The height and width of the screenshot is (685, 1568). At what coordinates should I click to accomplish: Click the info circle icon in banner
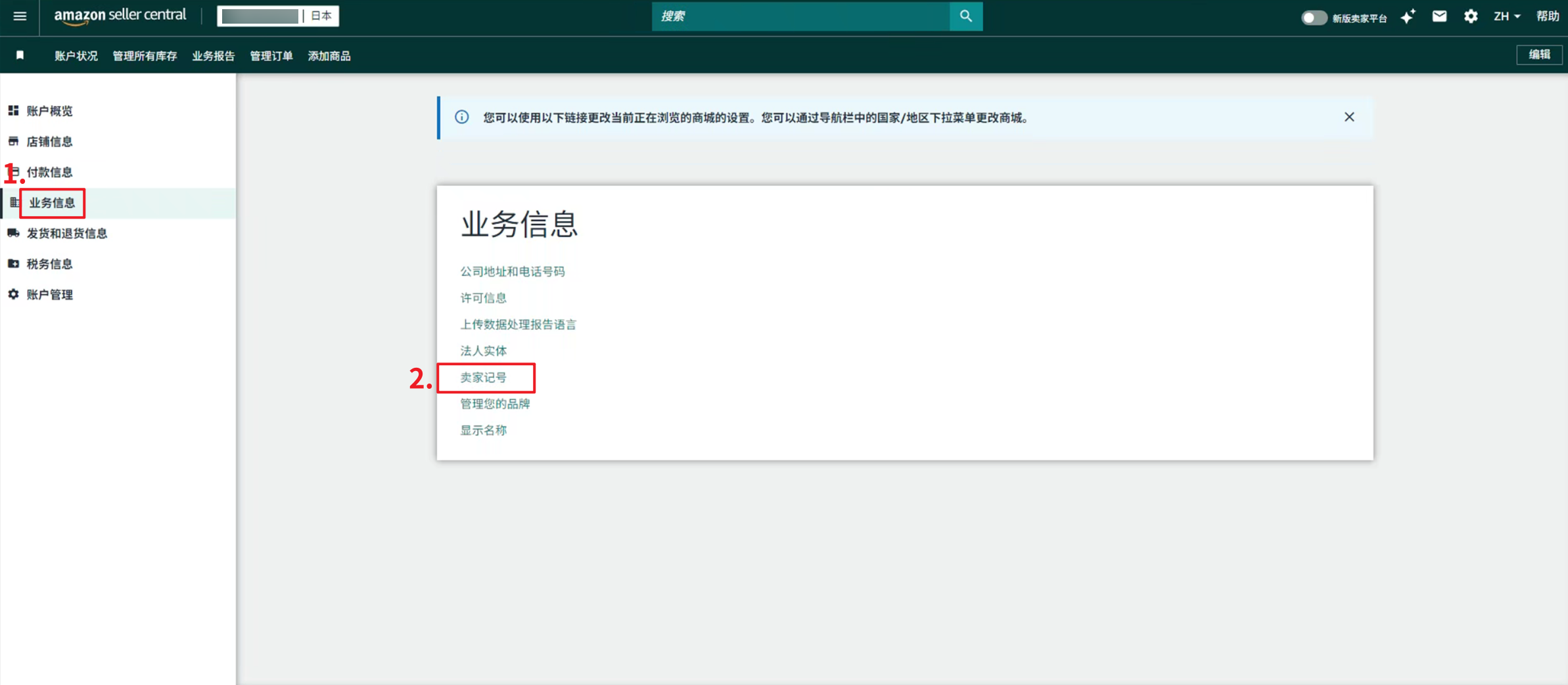(462, 117)
